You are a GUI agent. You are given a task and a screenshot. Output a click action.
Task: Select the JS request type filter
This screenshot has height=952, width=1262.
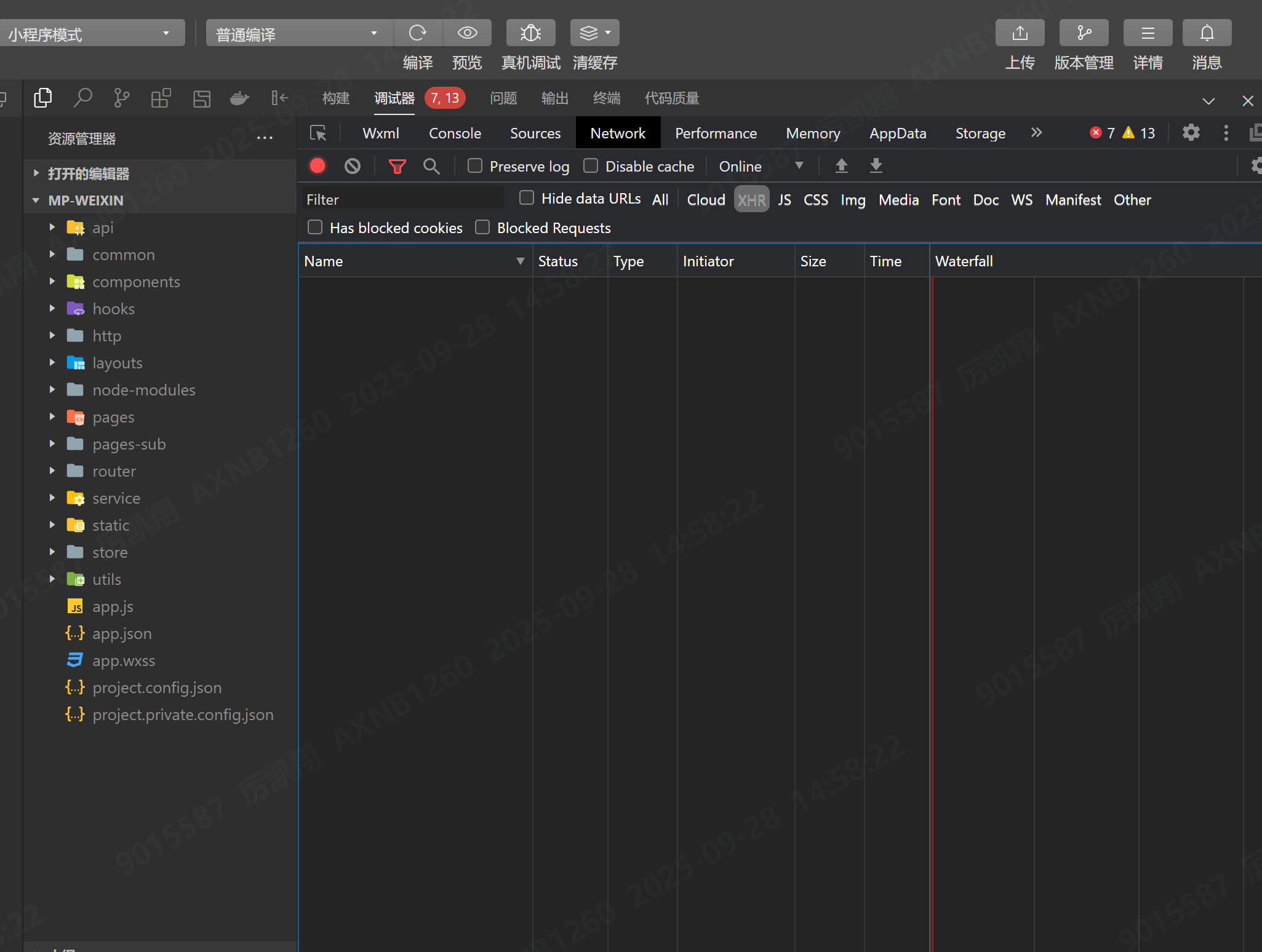point(784,200)
